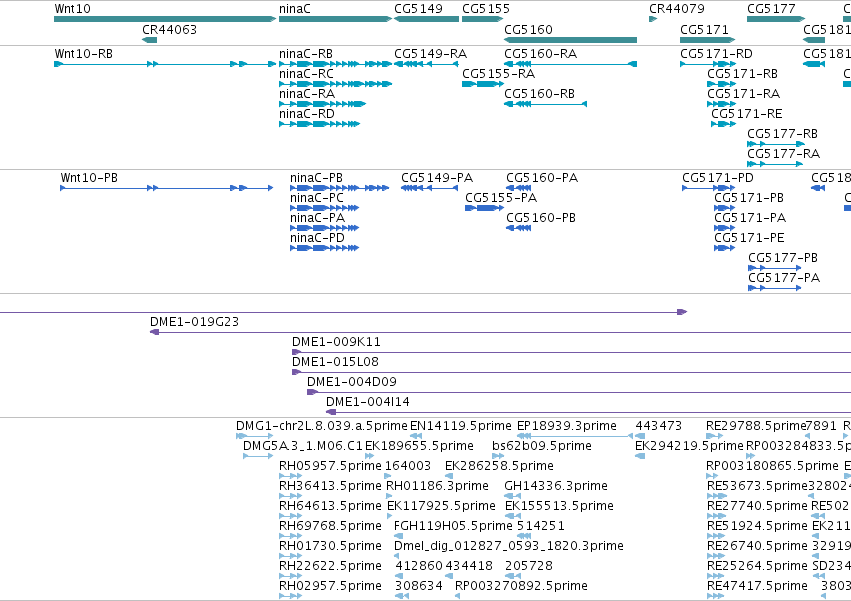Click the CG5171-PE protein label
This screenshot has height=601, width=851.
[750, 238]
